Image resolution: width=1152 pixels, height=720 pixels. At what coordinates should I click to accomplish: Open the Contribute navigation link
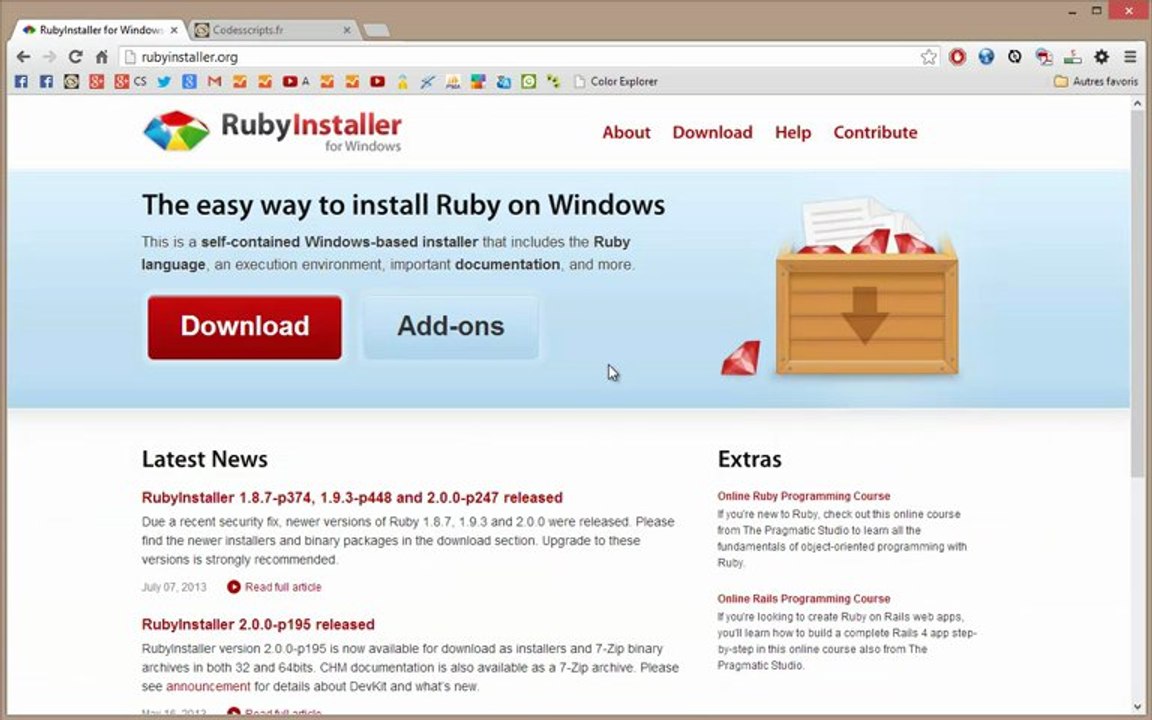[x=875, y=132]
